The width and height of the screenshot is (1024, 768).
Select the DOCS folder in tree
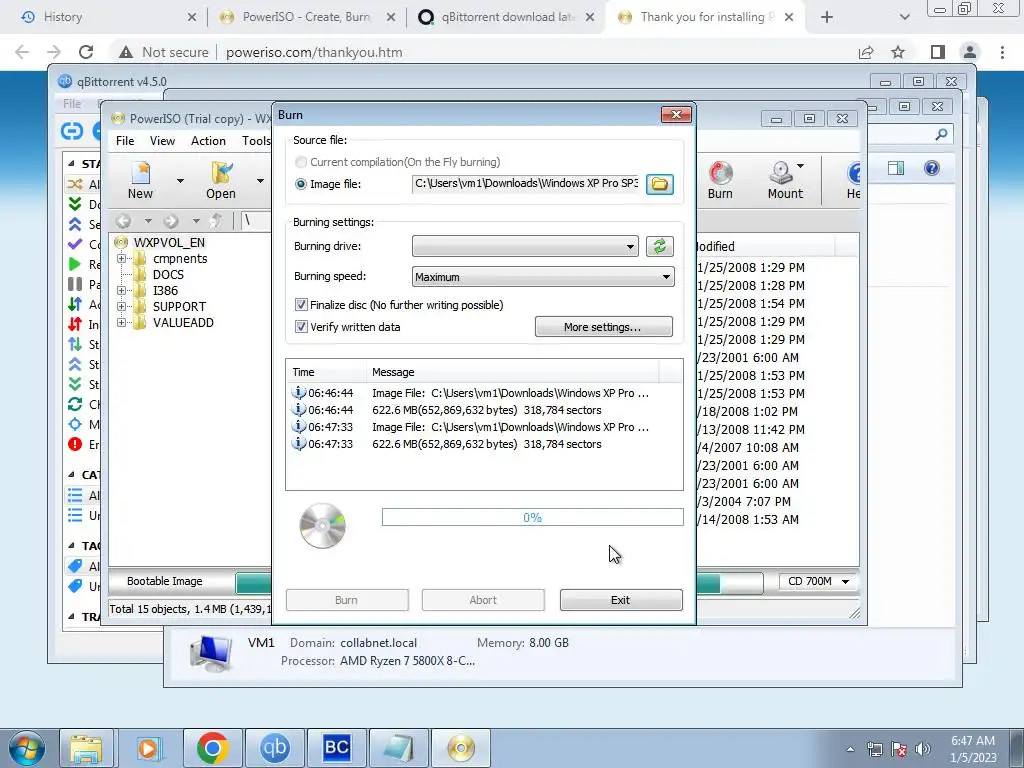(168, 275)
